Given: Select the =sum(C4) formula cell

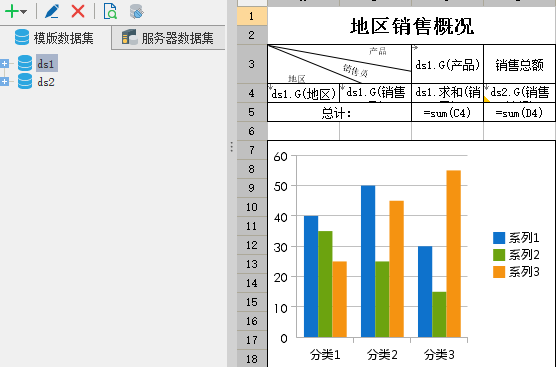Looking at the screenshot, I should (x=447, y=112).
